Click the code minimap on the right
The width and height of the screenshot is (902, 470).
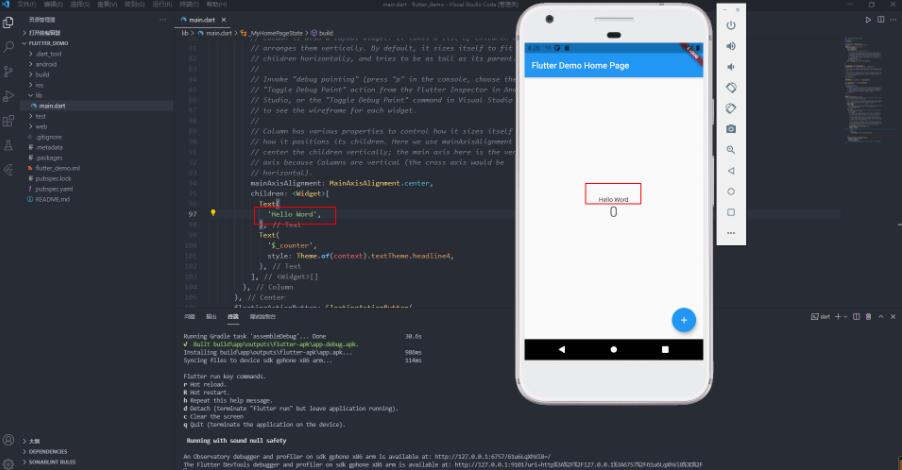864,89
